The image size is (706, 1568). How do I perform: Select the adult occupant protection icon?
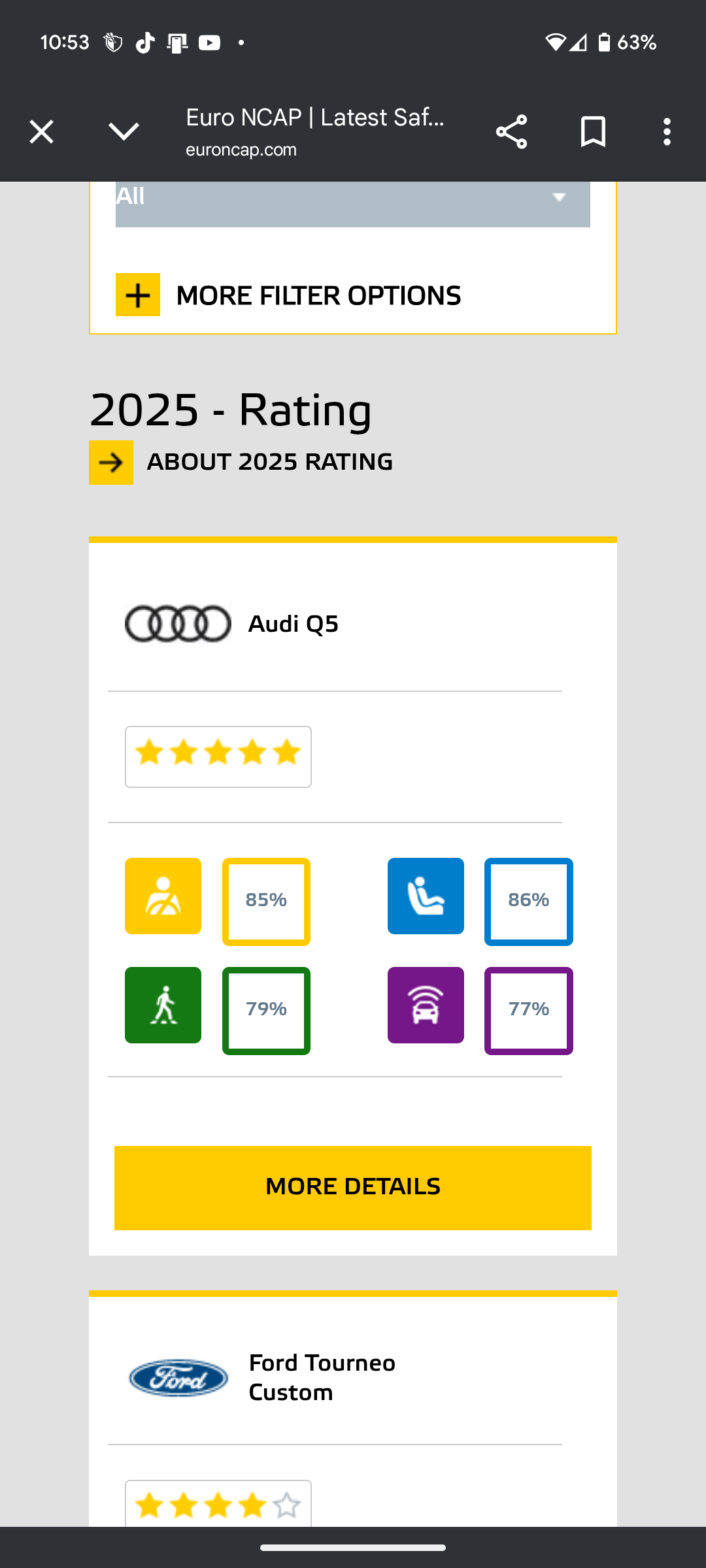click(x=163, y=896)
